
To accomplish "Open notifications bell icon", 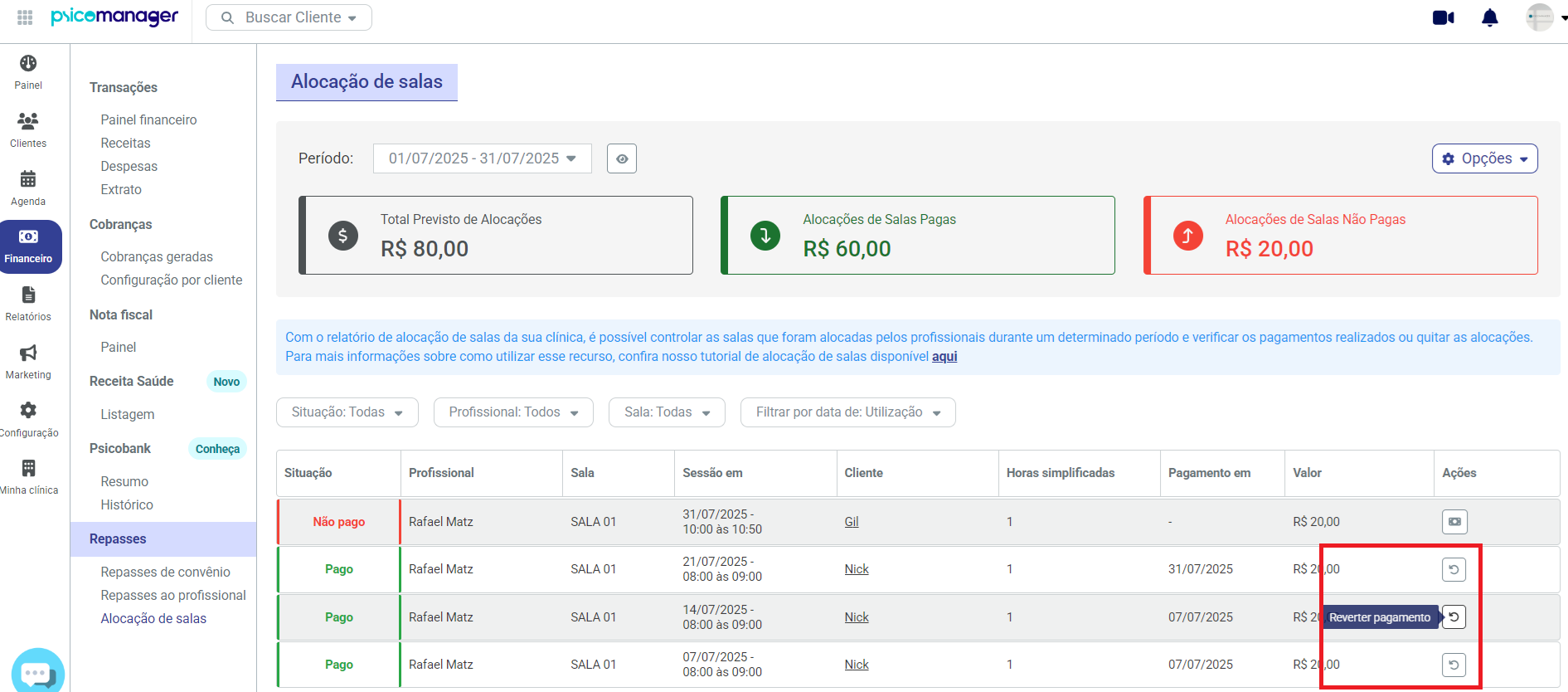I will tap(1490, 17).
